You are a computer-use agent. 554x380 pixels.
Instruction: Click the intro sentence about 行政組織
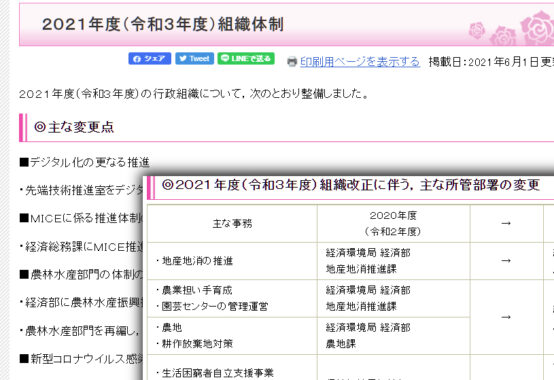[x=194, y=94]
